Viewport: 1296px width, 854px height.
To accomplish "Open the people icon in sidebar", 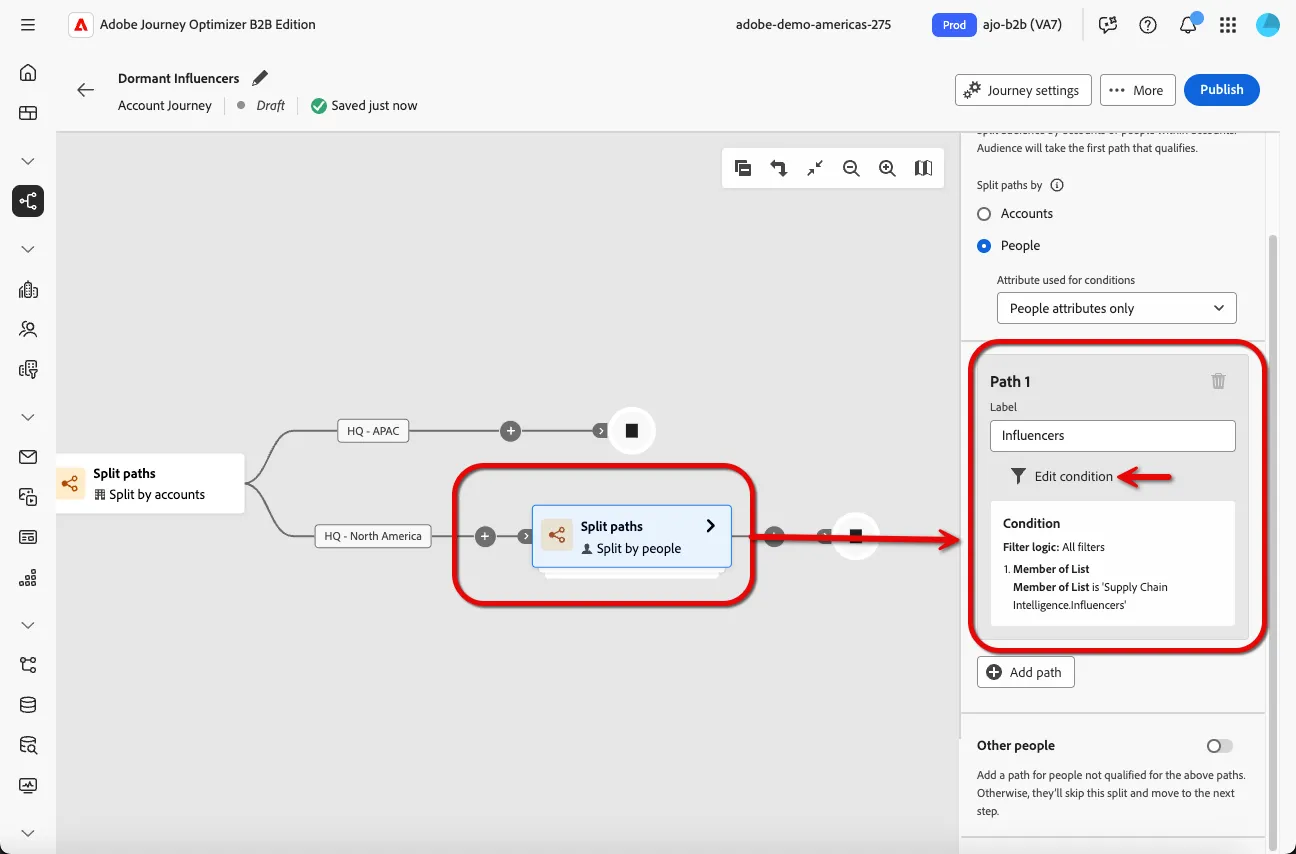I will 28,329.
